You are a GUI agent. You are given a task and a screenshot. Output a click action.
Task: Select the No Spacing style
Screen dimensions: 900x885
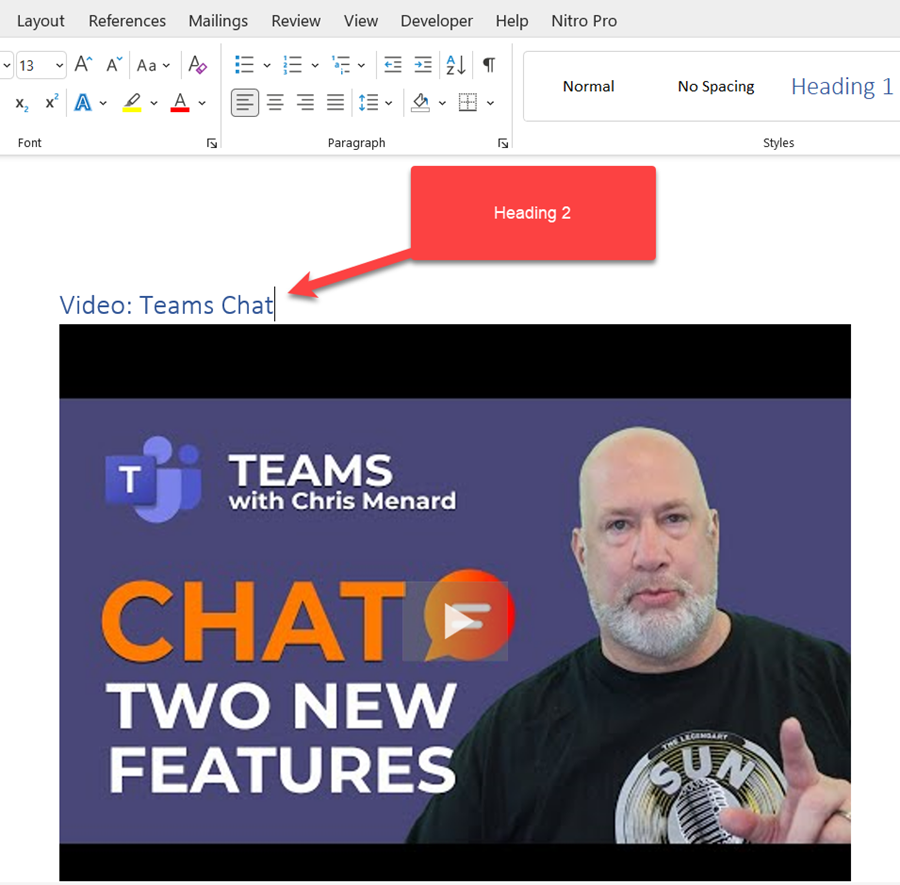715,87
